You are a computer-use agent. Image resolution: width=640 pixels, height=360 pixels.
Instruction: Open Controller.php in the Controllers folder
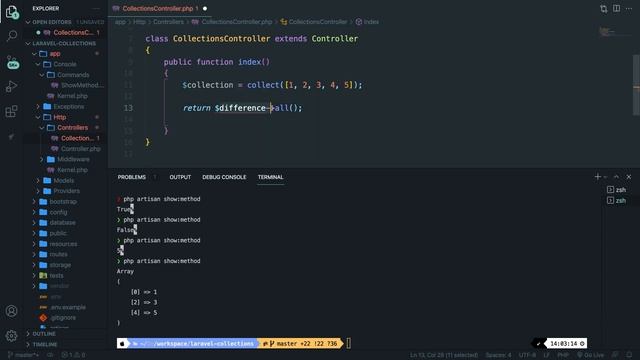click(x=80, y=149)
